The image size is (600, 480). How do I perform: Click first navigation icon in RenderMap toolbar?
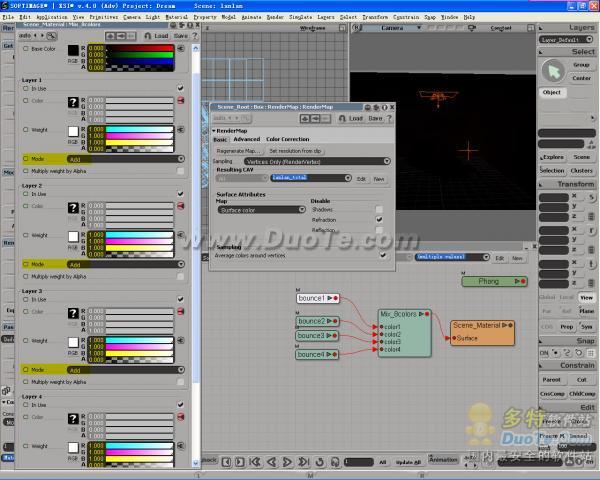coord(305,119)
